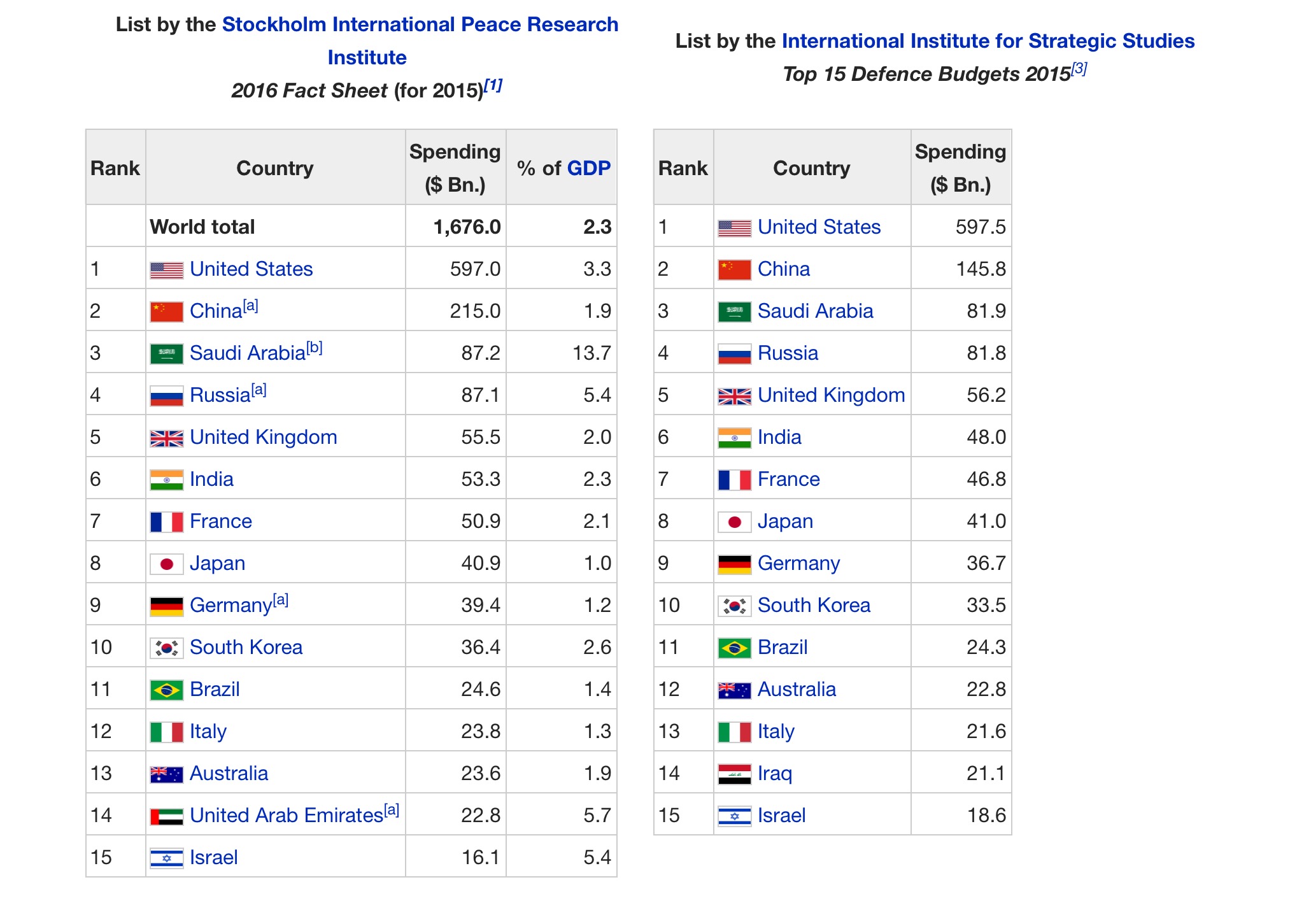This screenshot has height=924, width=1304.
Task: Click Israel's spending value '18.6'
Action: pos(987,816)
